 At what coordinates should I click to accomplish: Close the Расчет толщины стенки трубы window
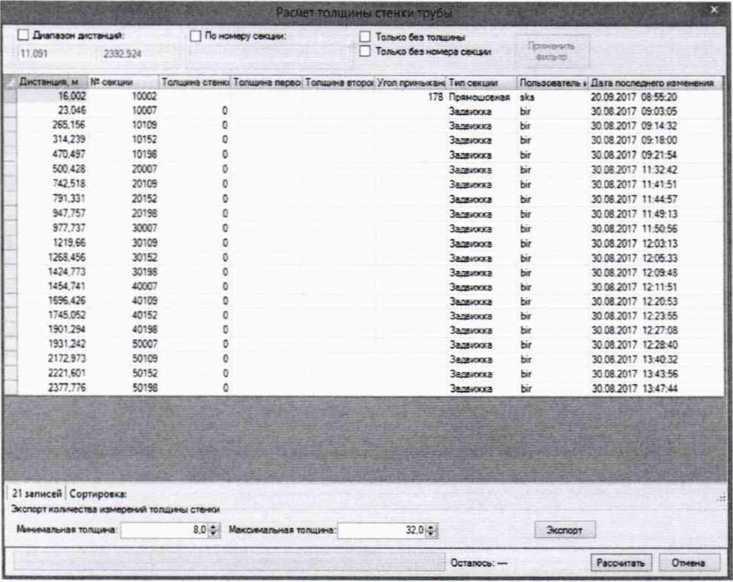[x=712, y=9]
